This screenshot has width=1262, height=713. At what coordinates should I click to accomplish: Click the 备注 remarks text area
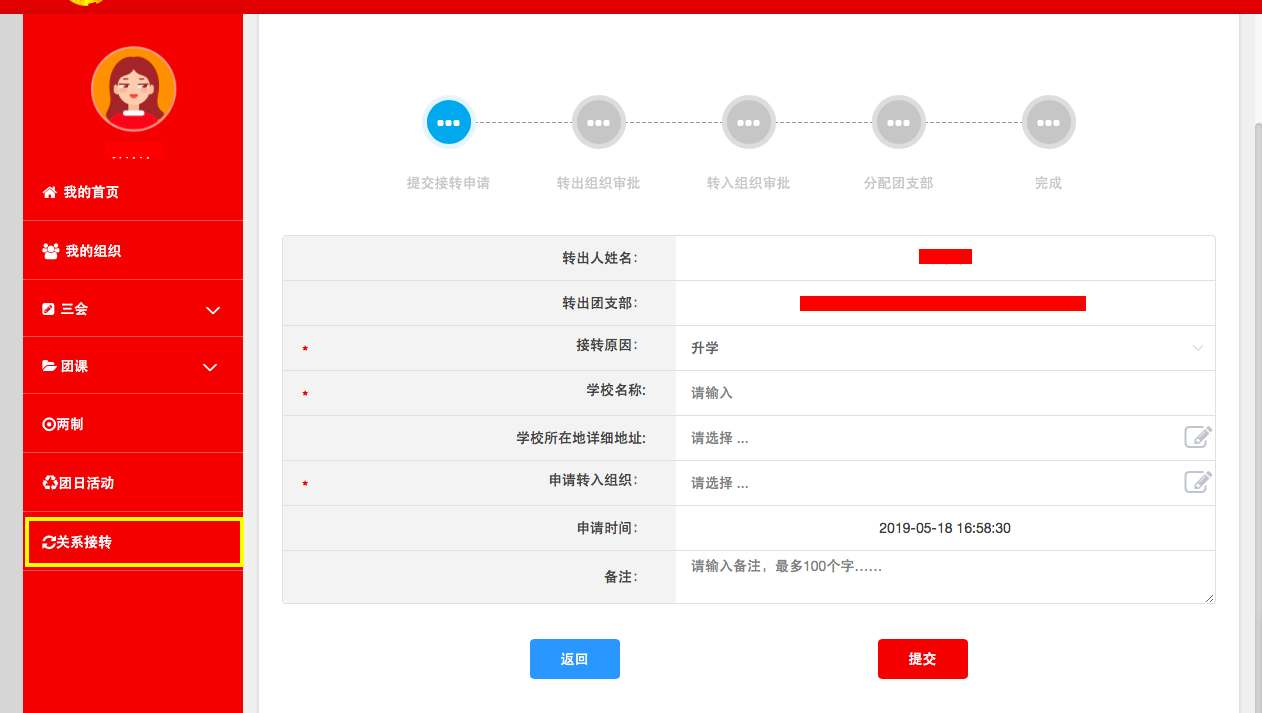(945, 577)
